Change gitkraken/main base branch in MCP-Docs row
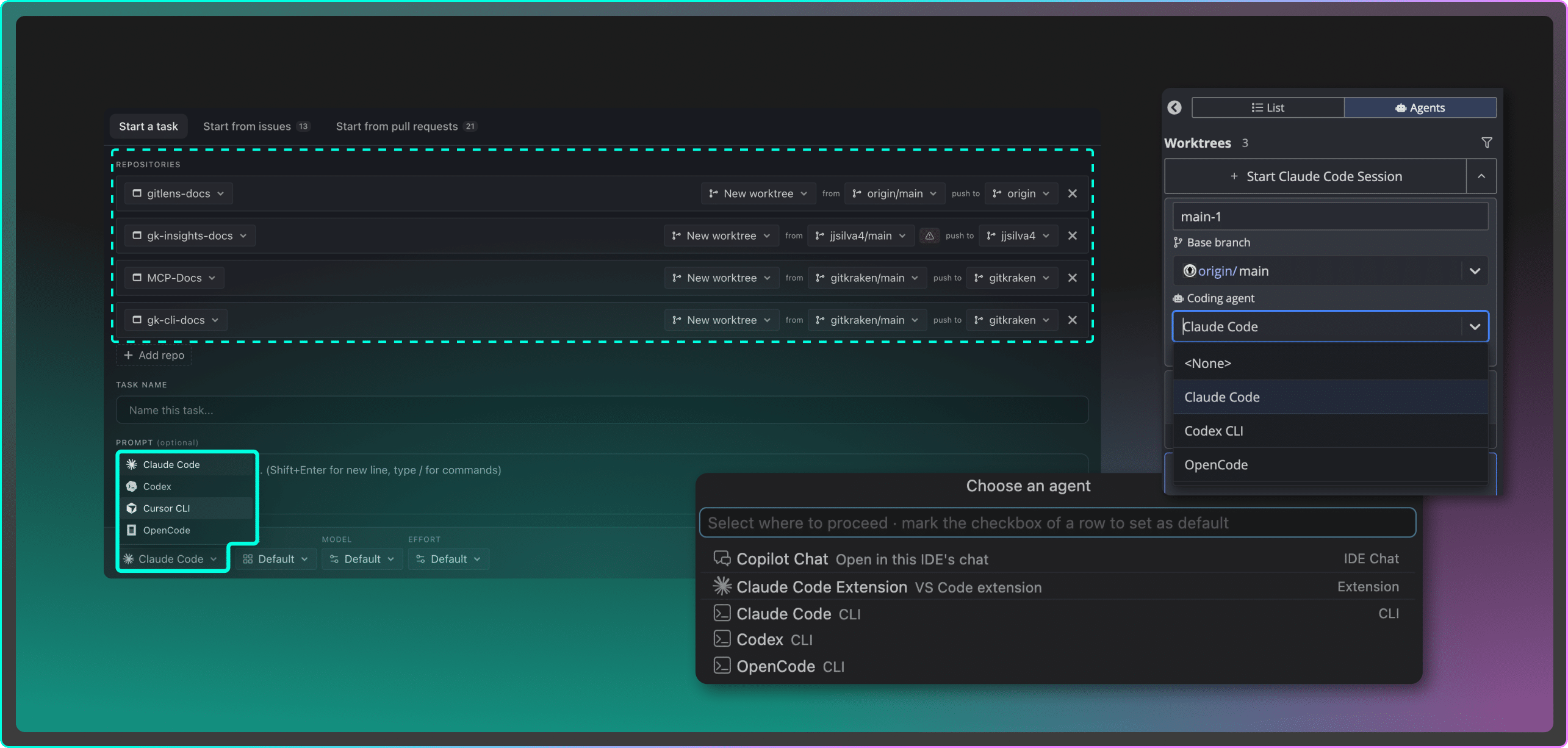This screenshot has width=1568, height=748. 867,278
